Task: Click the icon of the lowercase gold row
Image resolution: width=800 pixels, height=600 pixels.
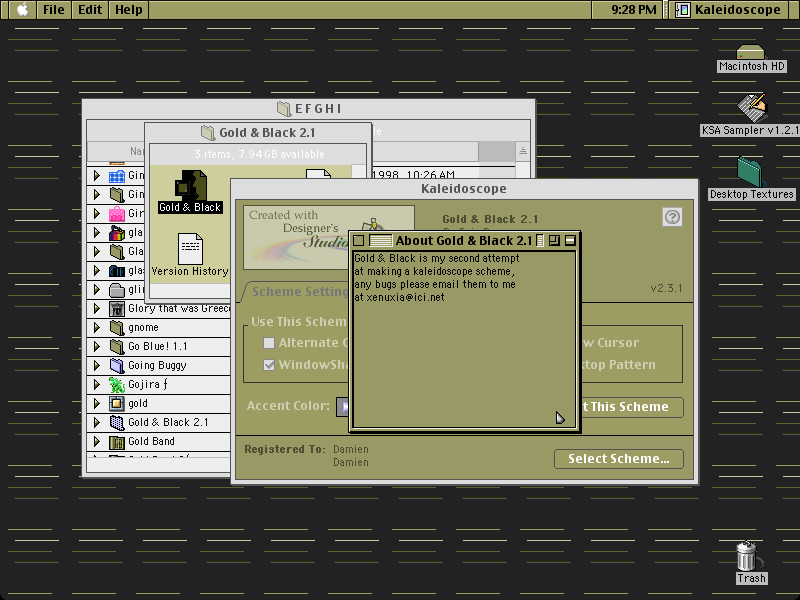Action: pos(117,404)
